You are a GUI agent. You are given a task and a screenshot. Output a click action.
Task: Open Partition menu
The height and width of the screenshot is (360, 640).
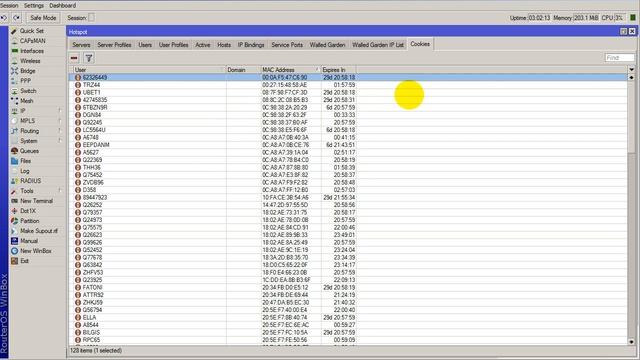tap(29, 221)
